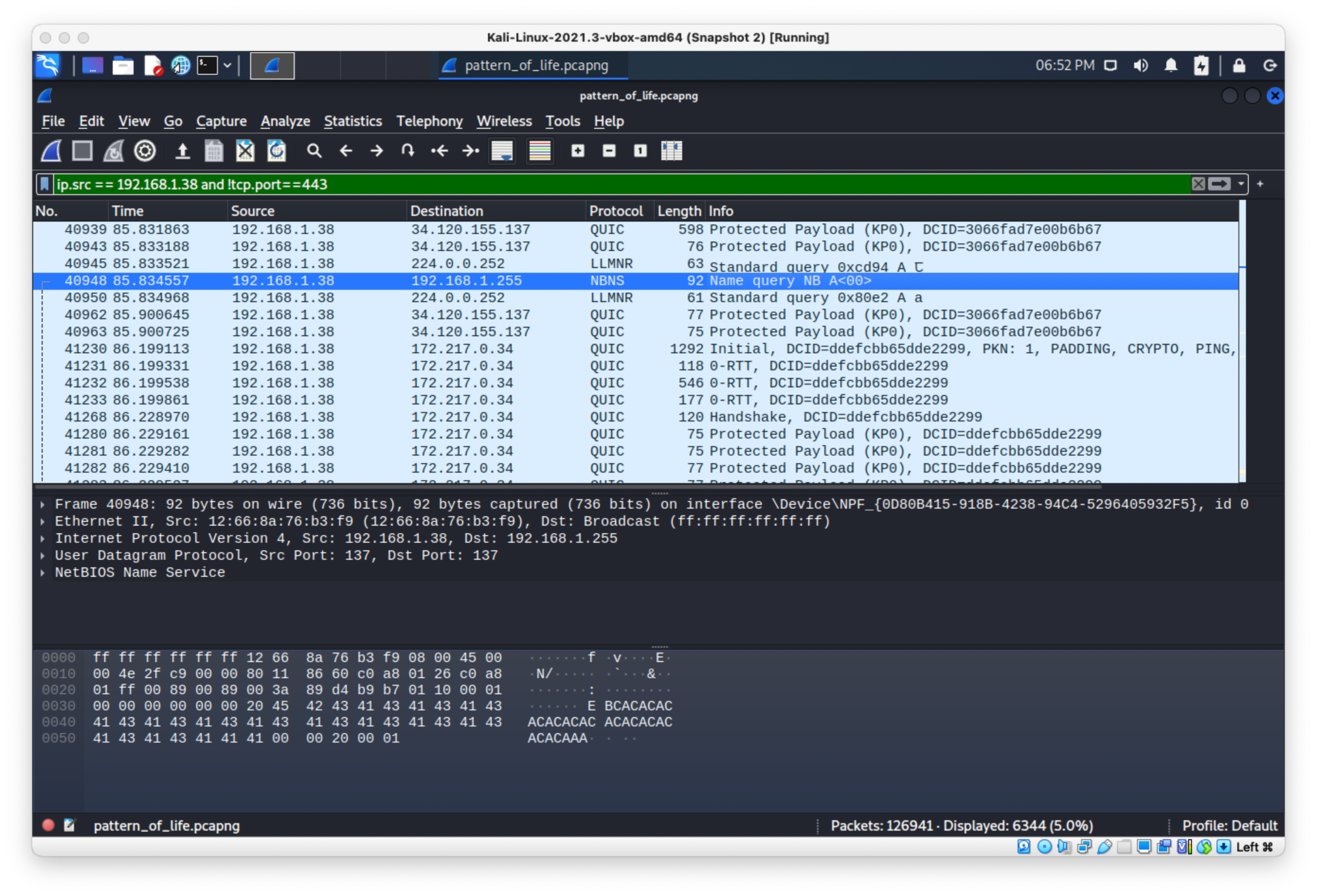This screenshot has height=896, width=1317.
Task: Go to specified packet
Action: 407,151
